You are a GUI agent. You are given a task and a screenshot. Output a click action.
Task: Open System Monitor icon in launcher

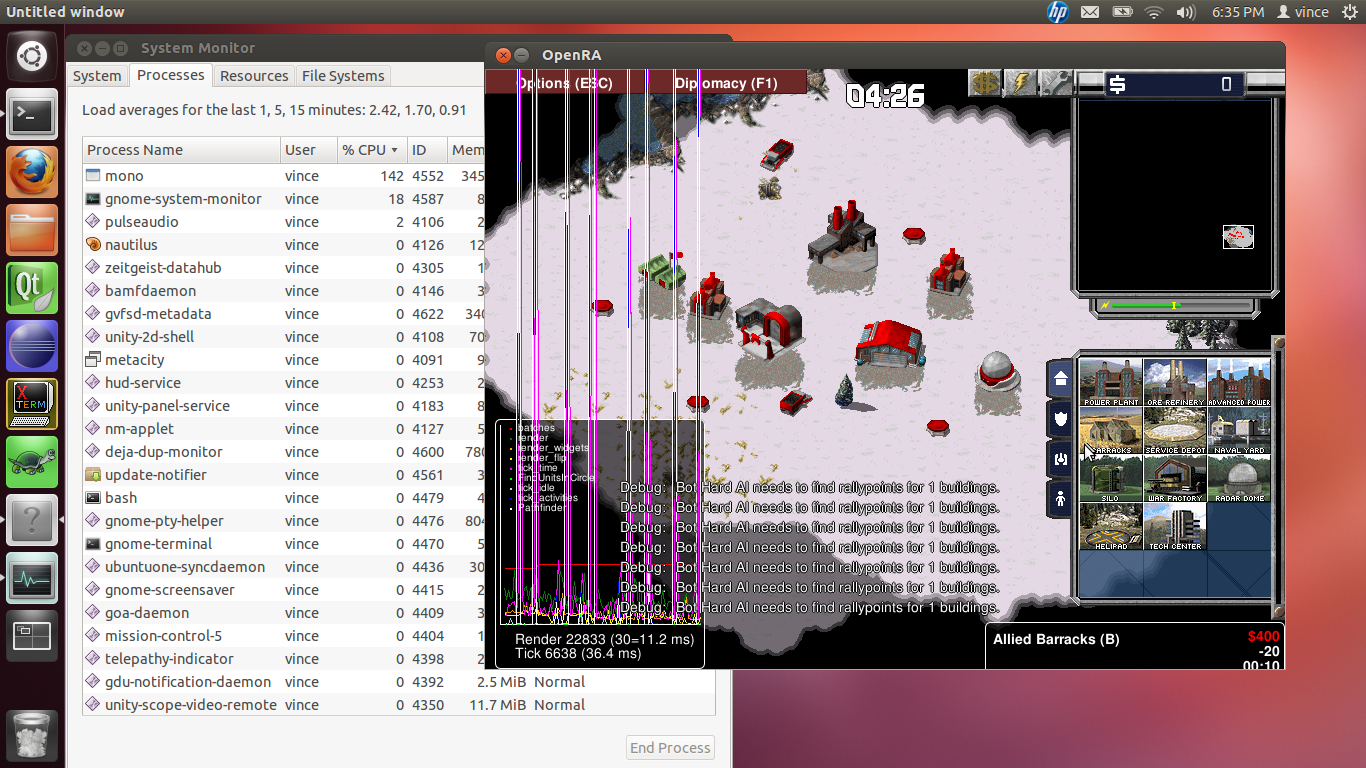(32, 578)
